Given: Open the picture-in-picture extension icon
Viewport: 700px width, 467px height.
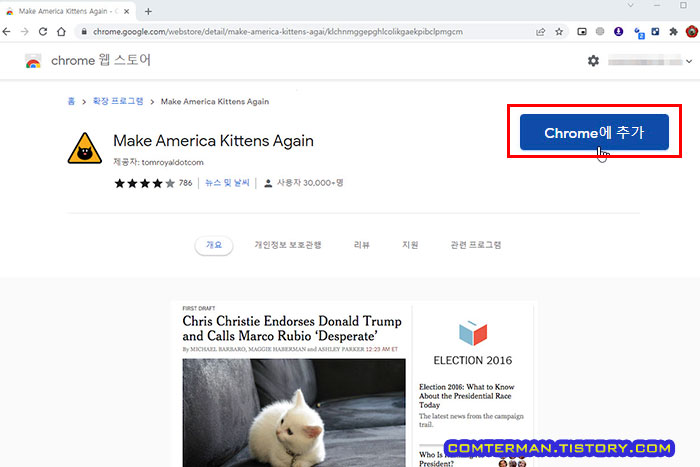Looking at the screenshot, I should point(582,32).
